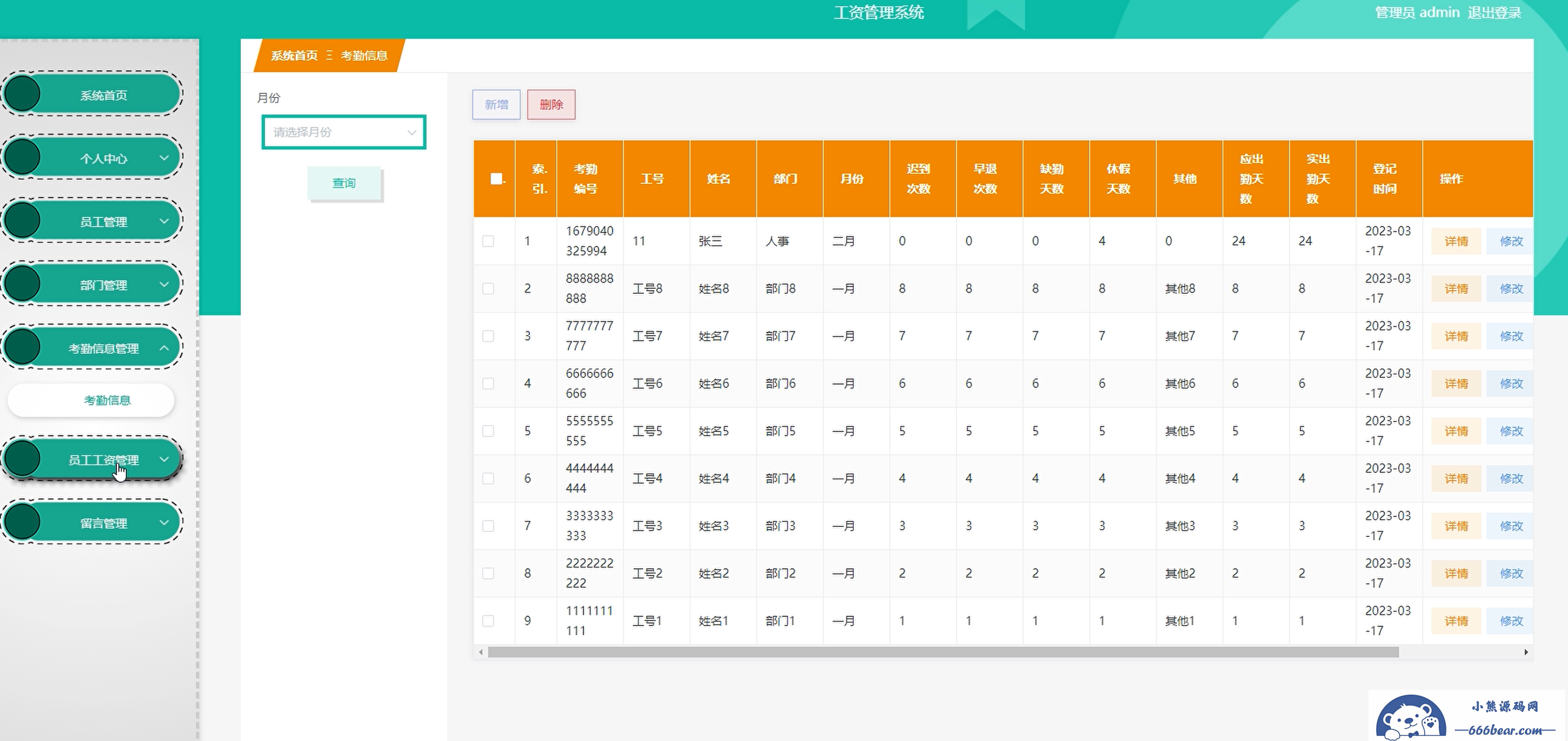Click 修改 edit for 姓名8 row
Screen dimensions: 1568x741
(1510, 289)
